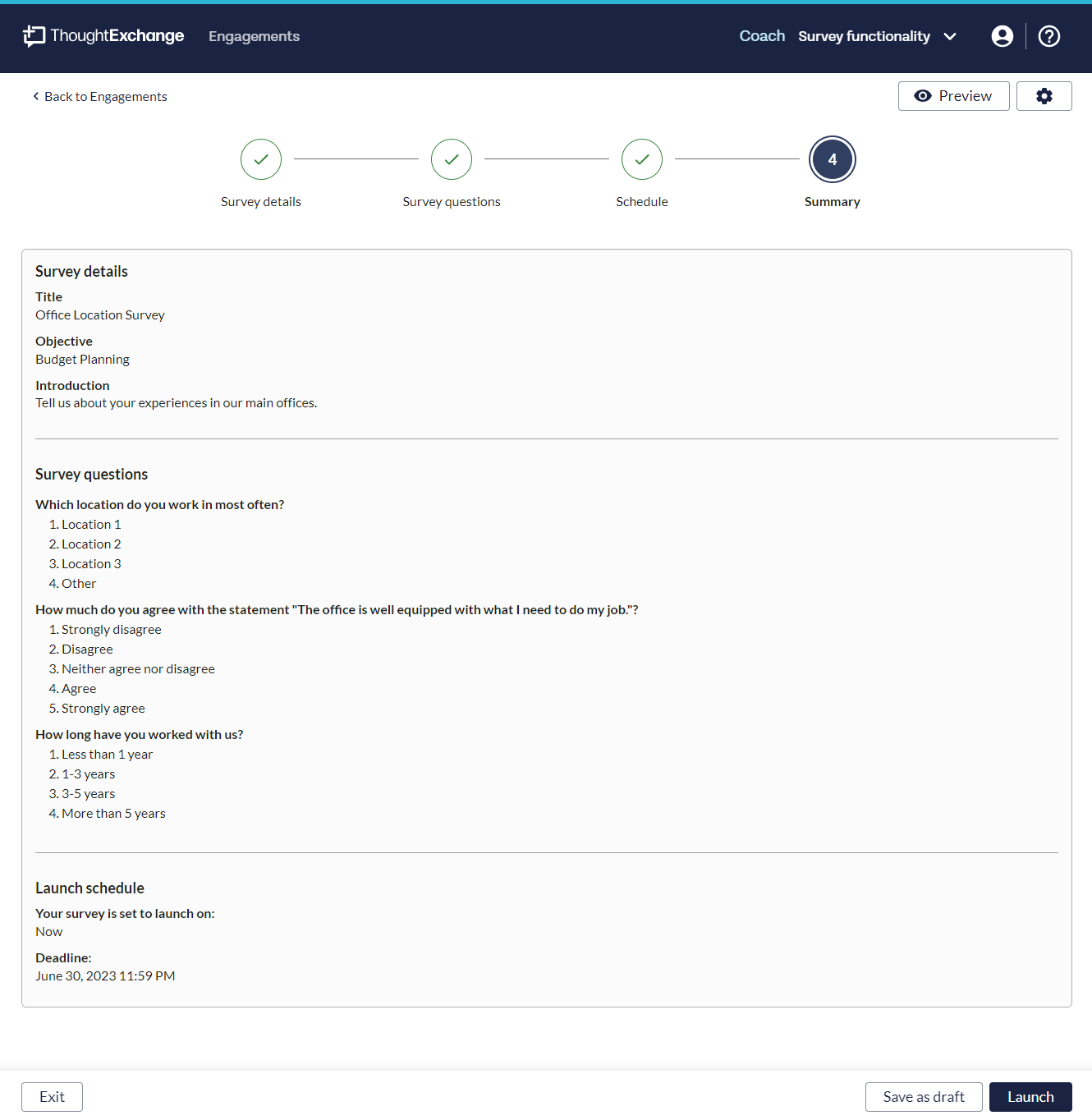Image resolution: width=1092 pixels, height=1120 pixels.
Task: Click the question How long have you worked
Action: (140, 735)
